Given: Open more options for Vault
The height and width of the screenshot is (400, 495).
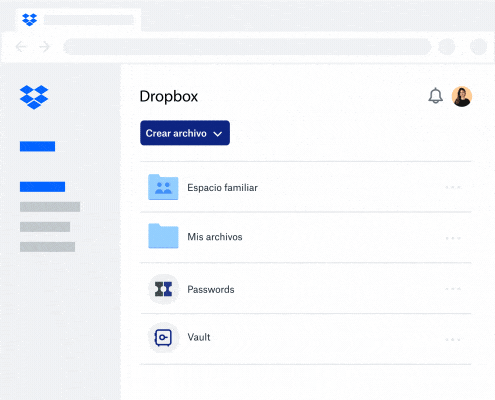Looking at the screenshot, I should tap(453, 340).
